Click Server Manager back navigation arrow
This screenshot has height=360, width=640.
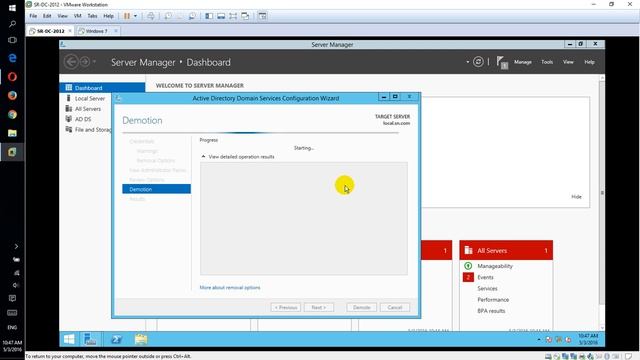[x=71, y=62]
